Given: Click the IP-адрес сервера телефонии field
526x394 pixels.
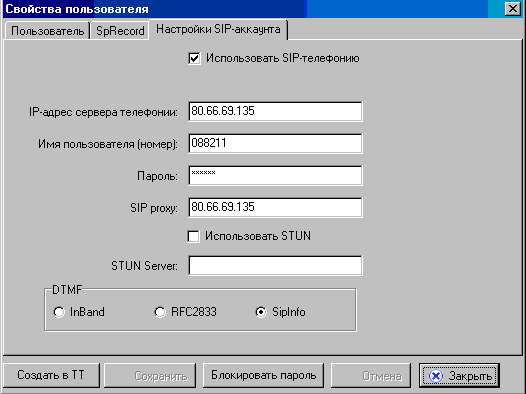Looking at the screenshot, I should point(275,111).
